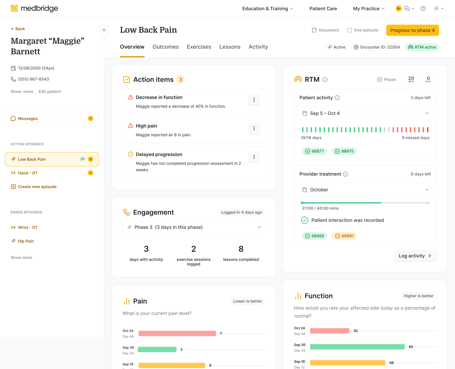Screen dimensions: 455x369
Task: Open the ended Wrist - OT episode
Action: [24, 227]
